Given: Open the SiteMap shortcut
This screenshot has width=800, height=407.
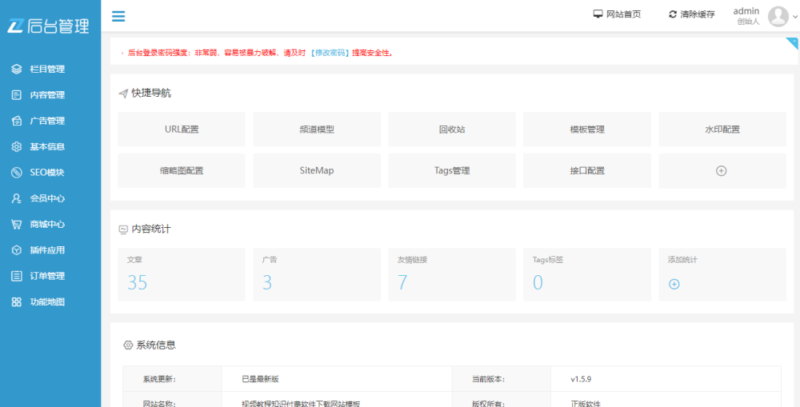Looking at the screenshot, I should (317, 171).
